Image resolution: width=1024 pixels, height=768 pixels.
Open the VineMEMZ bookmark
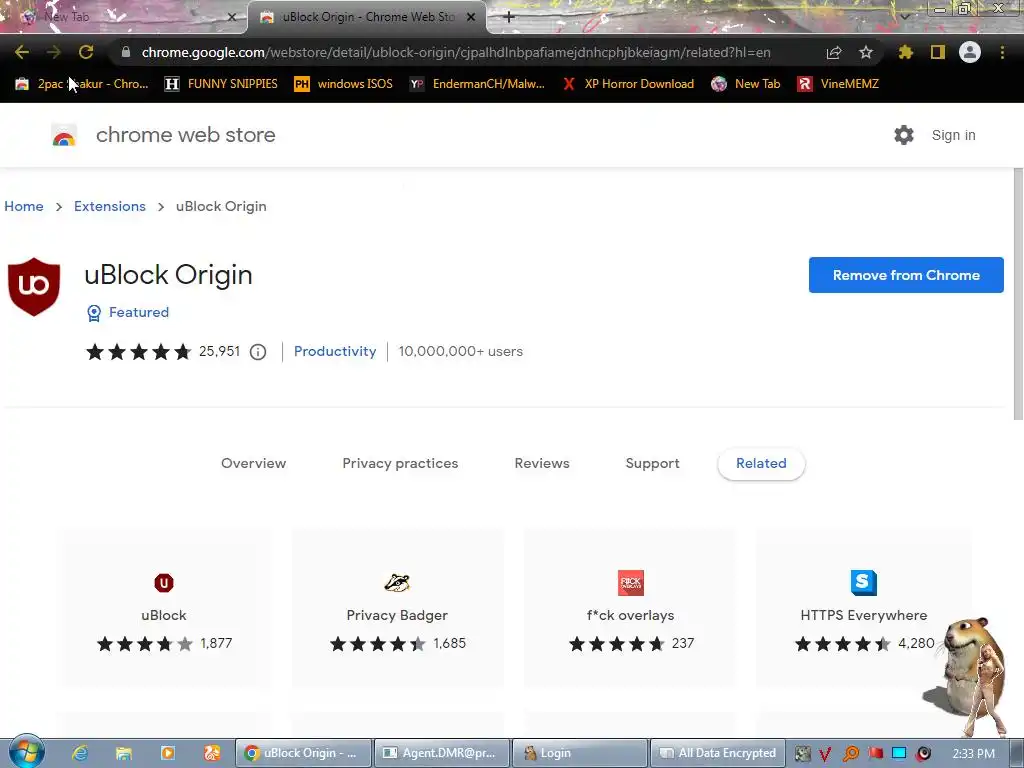pos(839,84)
